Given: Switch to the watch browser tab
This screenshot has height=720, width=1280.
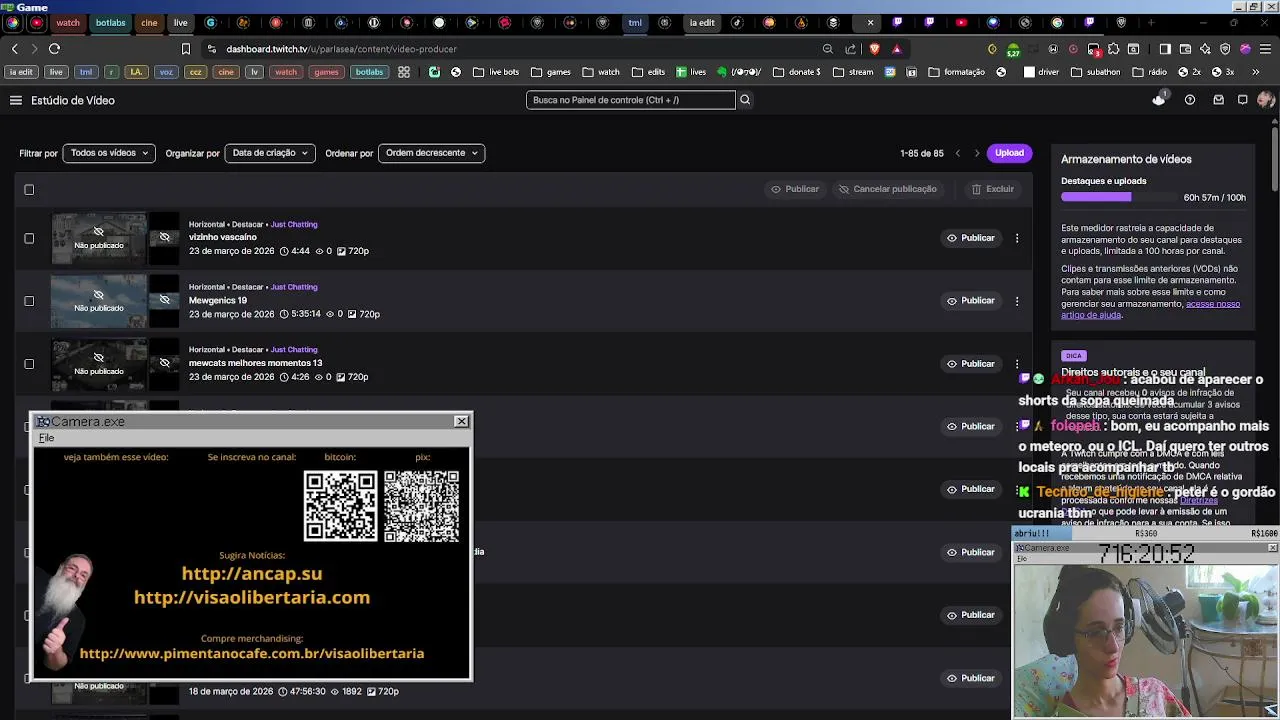Looking at the screenshot, I should pyautogui.click(x=68, y=22).
